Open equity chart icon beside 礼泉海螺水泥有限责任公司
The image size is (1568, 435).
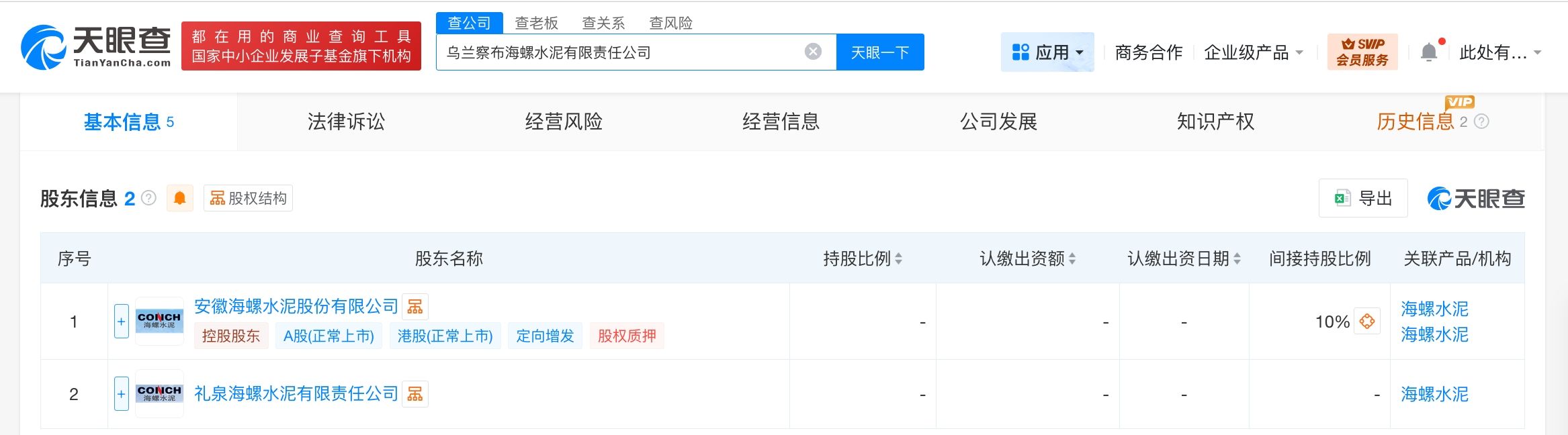coord(415,394)
